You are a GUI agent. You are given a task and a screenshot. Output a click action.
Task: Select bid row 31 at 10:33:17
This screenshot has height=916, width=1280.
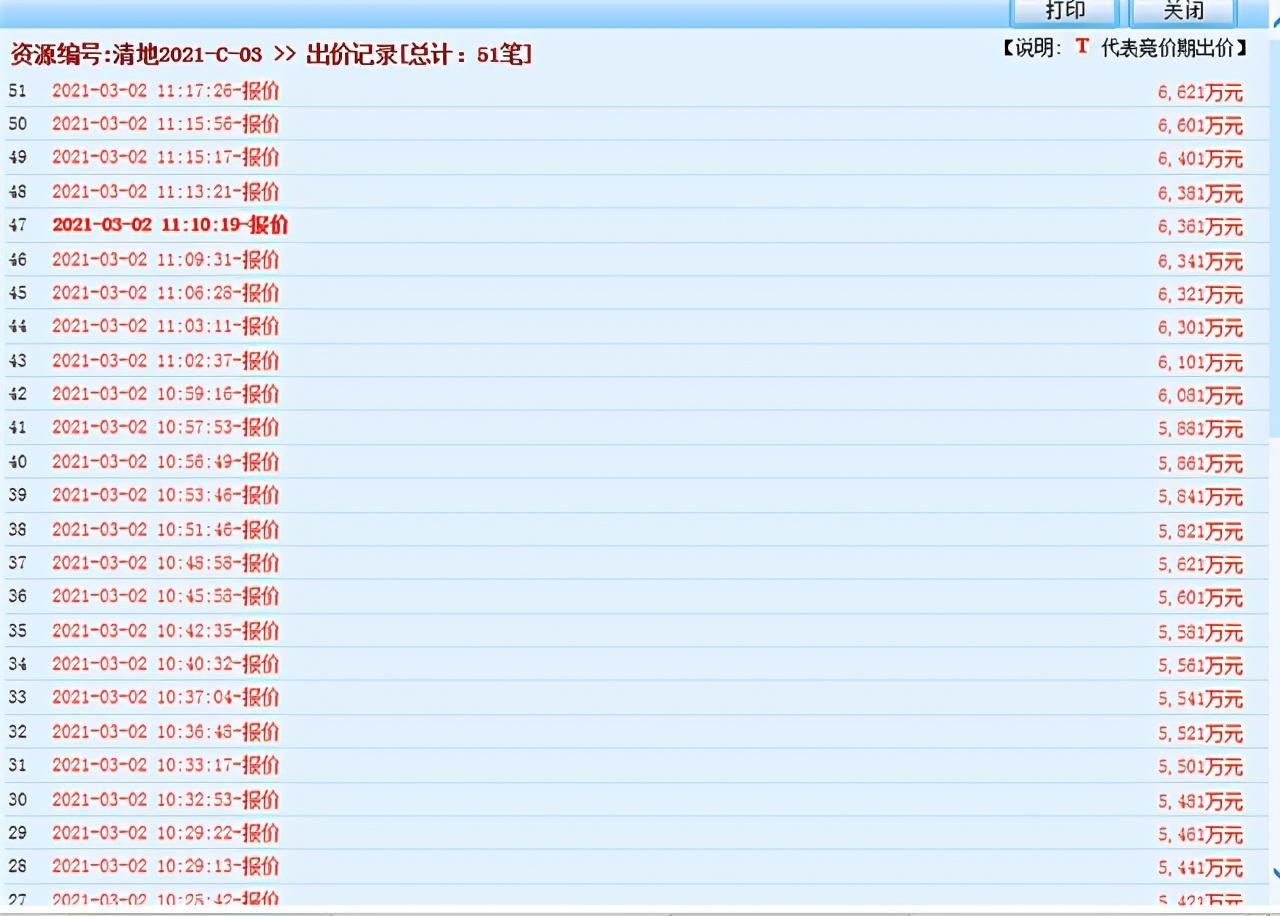(637, 765)
